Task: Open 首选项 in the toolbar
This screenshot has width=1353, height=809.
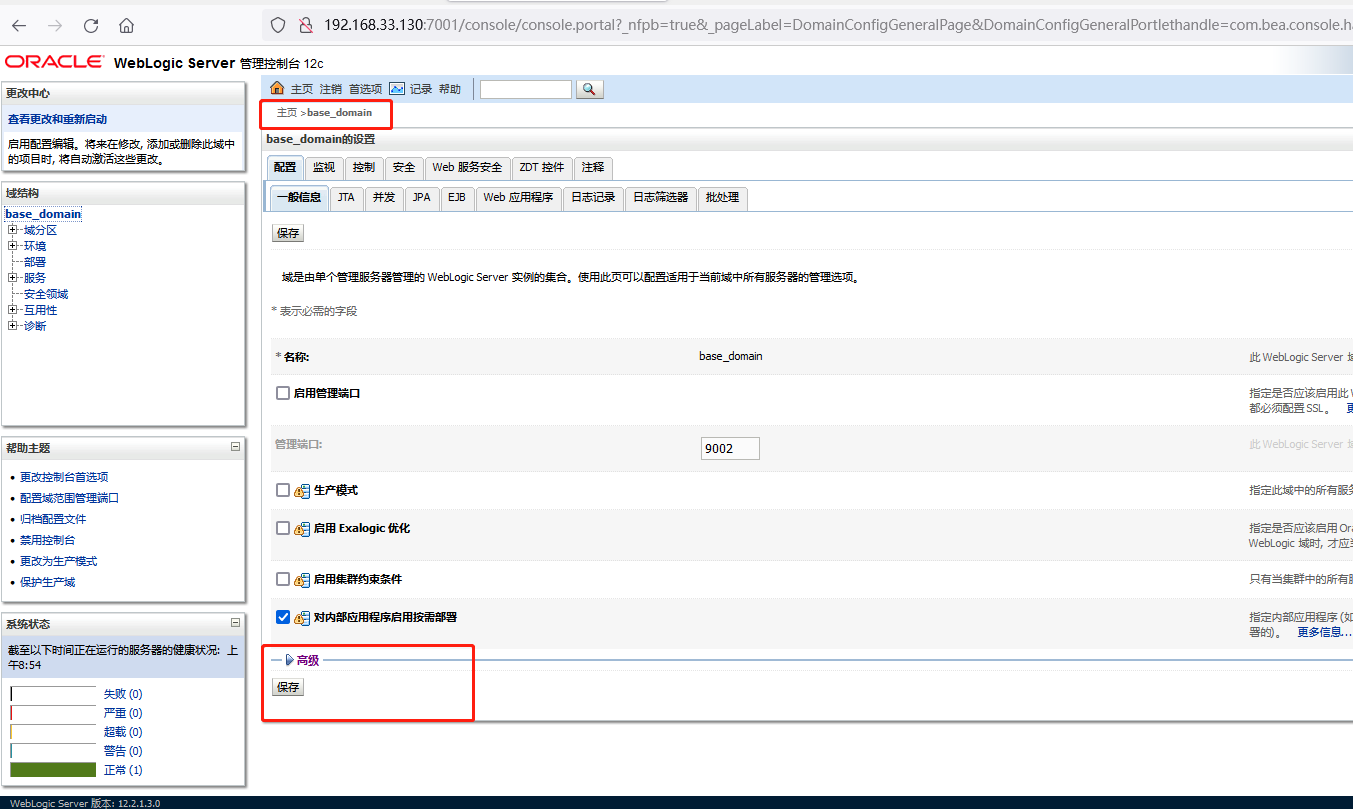Action: point(365,89)
